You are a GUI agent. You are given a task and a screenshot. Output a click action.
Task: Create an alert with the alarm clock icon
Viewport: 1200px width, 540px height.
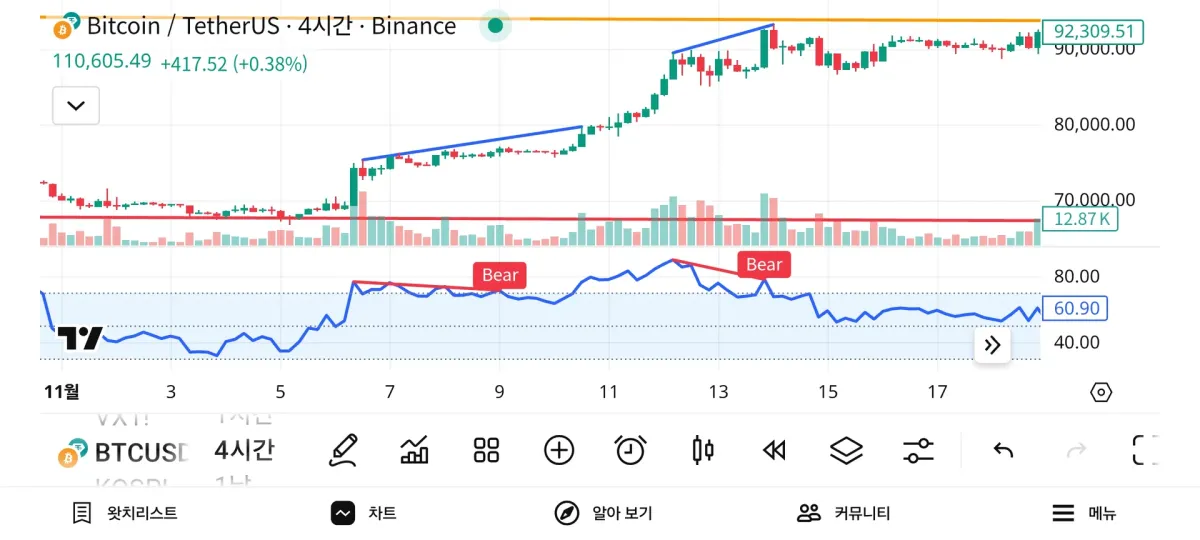coord(630,450)
